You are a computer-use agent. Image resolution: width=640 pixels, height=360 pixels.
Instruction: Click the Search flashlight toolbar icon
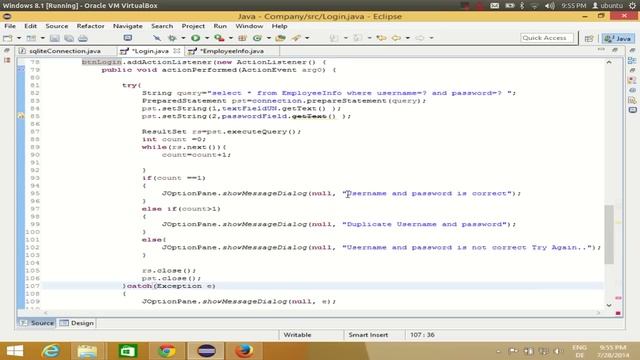click(x=296, y=38)
